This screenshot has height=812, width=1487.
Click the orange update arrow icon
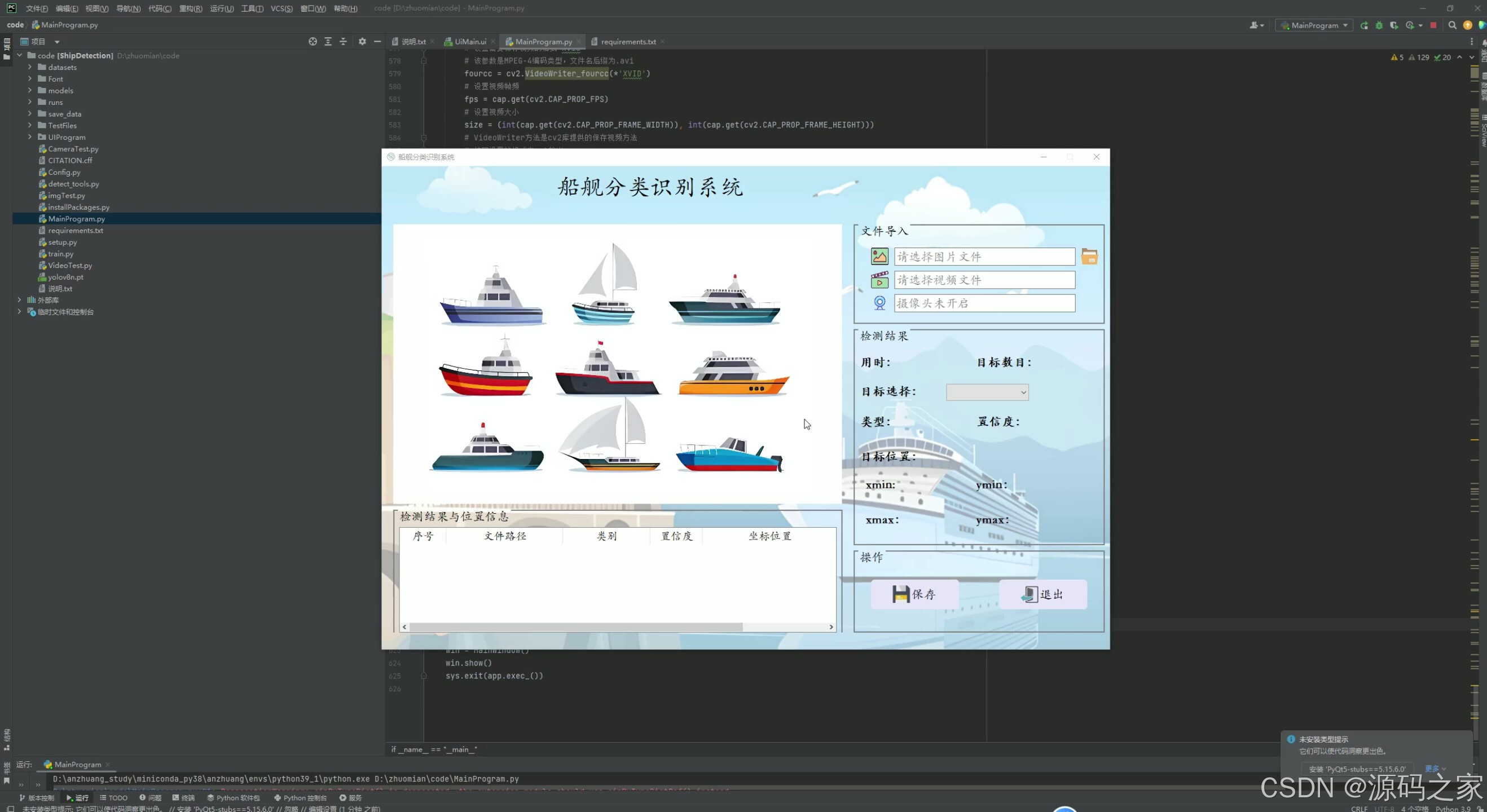click(1467, 25)
